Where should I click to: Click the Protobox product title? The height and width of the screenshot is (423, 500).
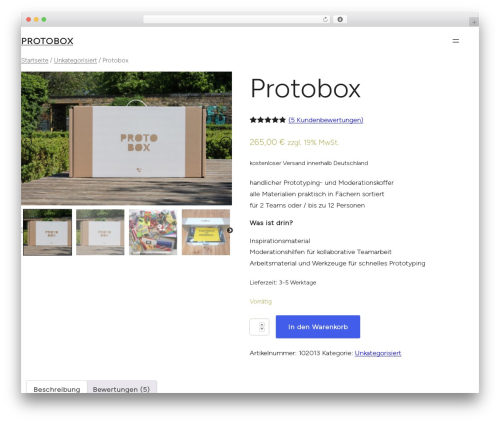[305, 89]
